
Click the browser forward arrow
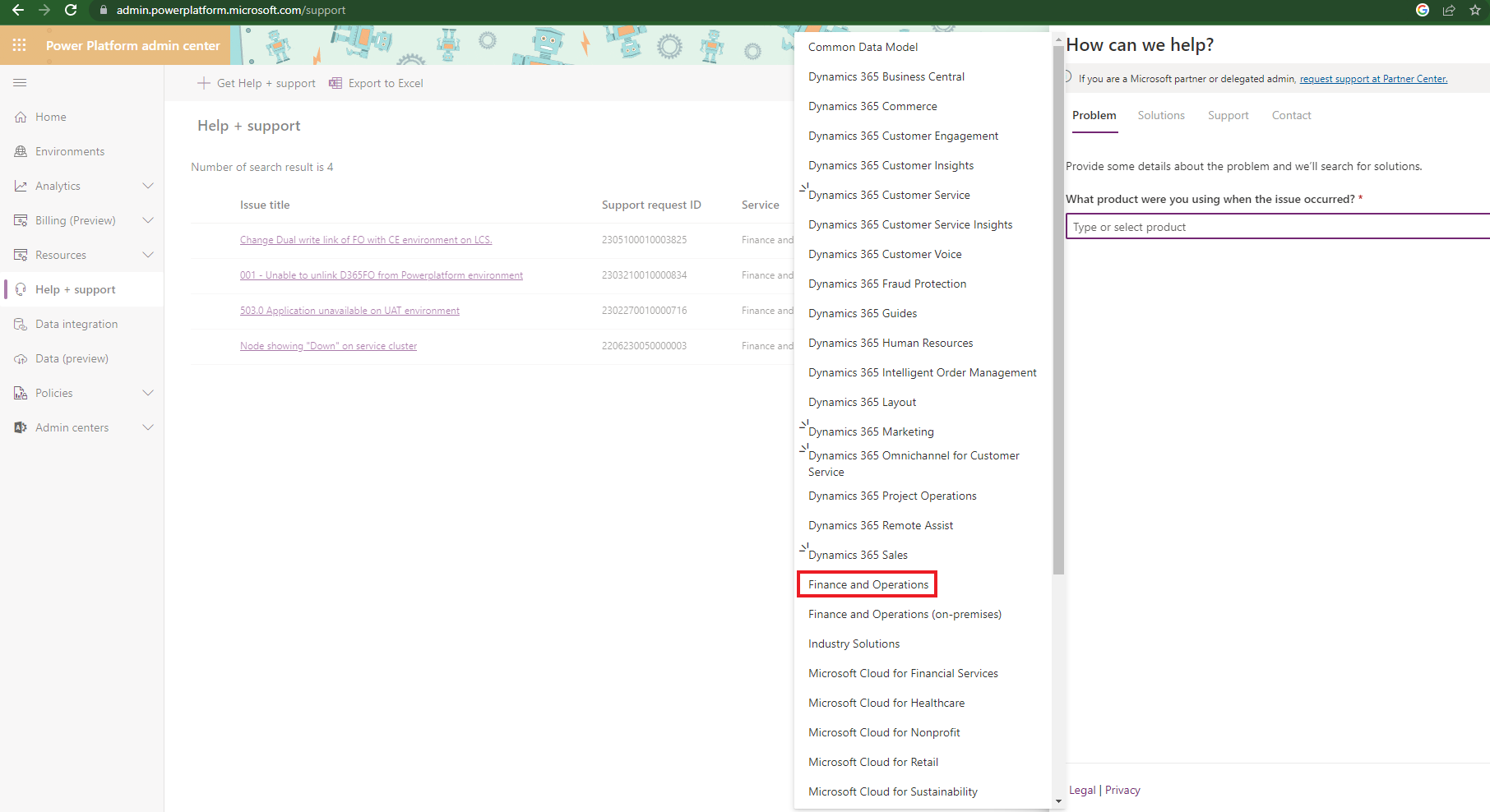[44, 10]
